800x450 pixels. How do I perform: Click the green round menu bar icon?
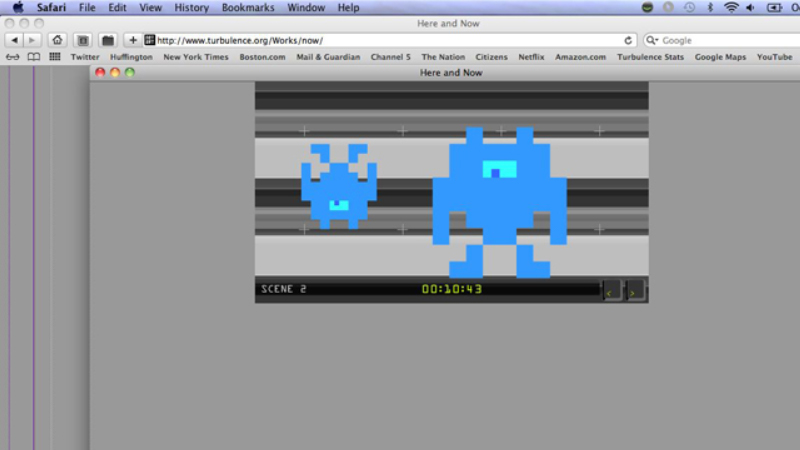647,8
